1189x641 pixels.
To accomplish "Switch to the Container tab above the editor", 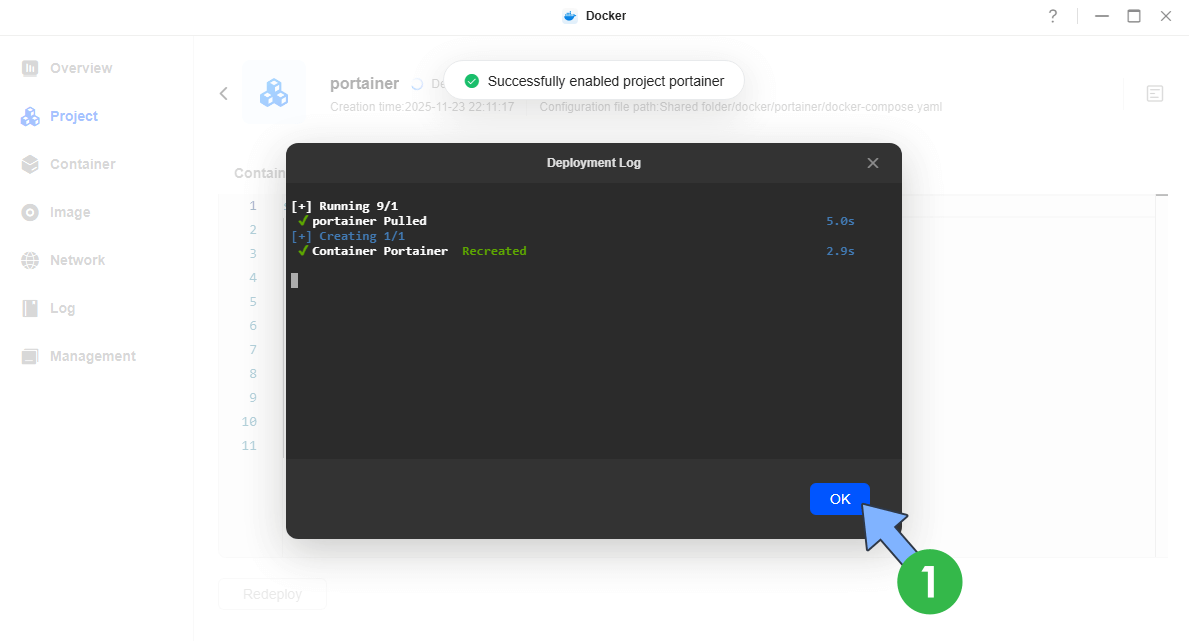I will [258, 173].
